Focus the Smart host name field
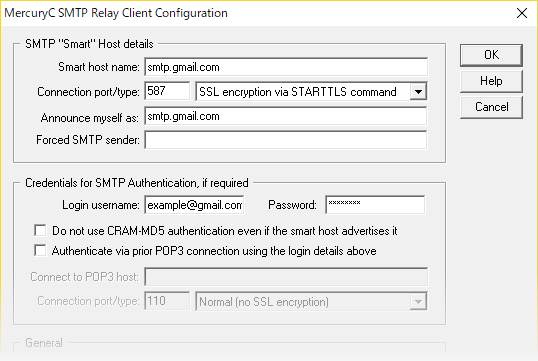 tap(286, 67)
